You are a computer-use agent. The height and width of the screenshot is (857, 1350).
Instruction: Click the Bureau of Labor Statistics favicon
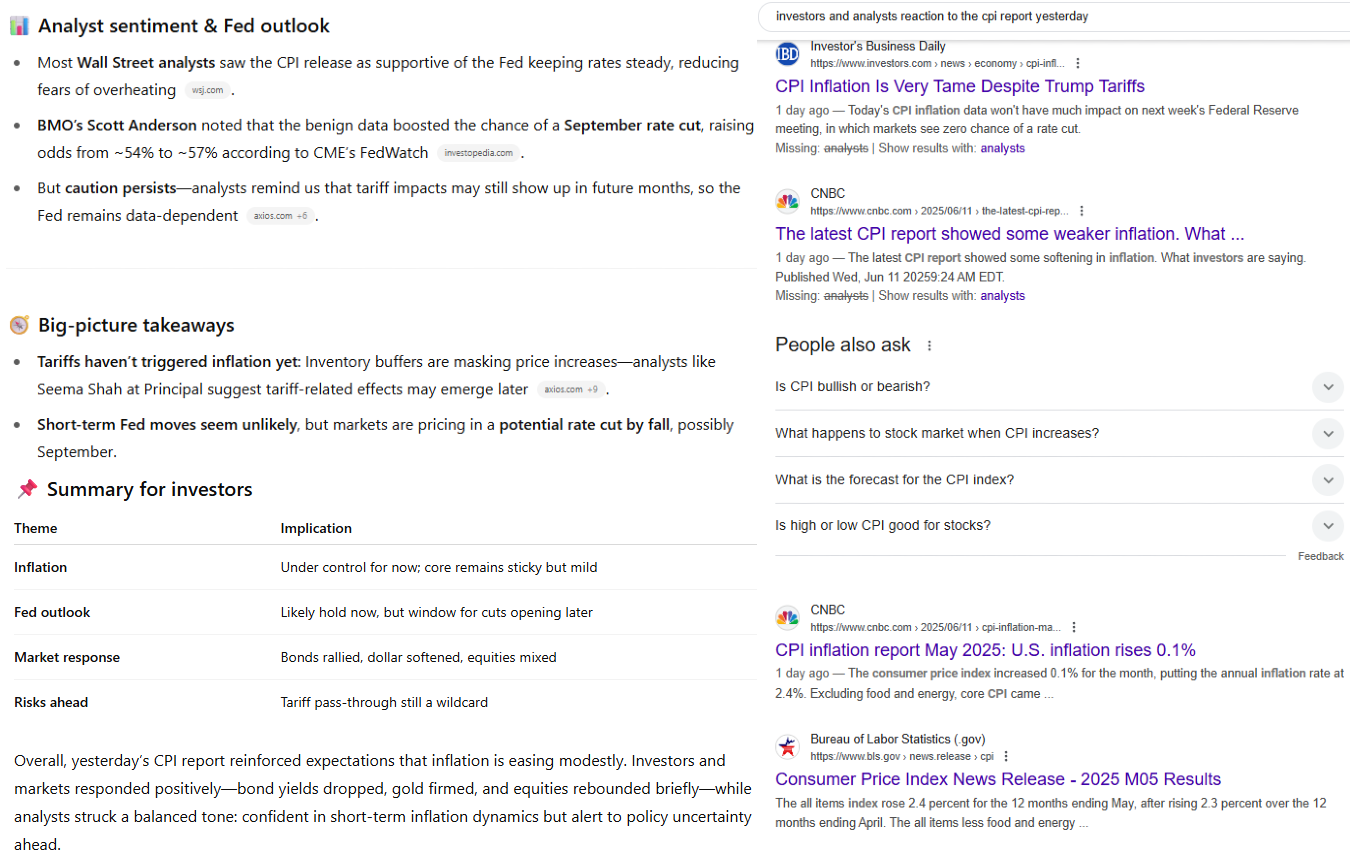pos(788,747)
